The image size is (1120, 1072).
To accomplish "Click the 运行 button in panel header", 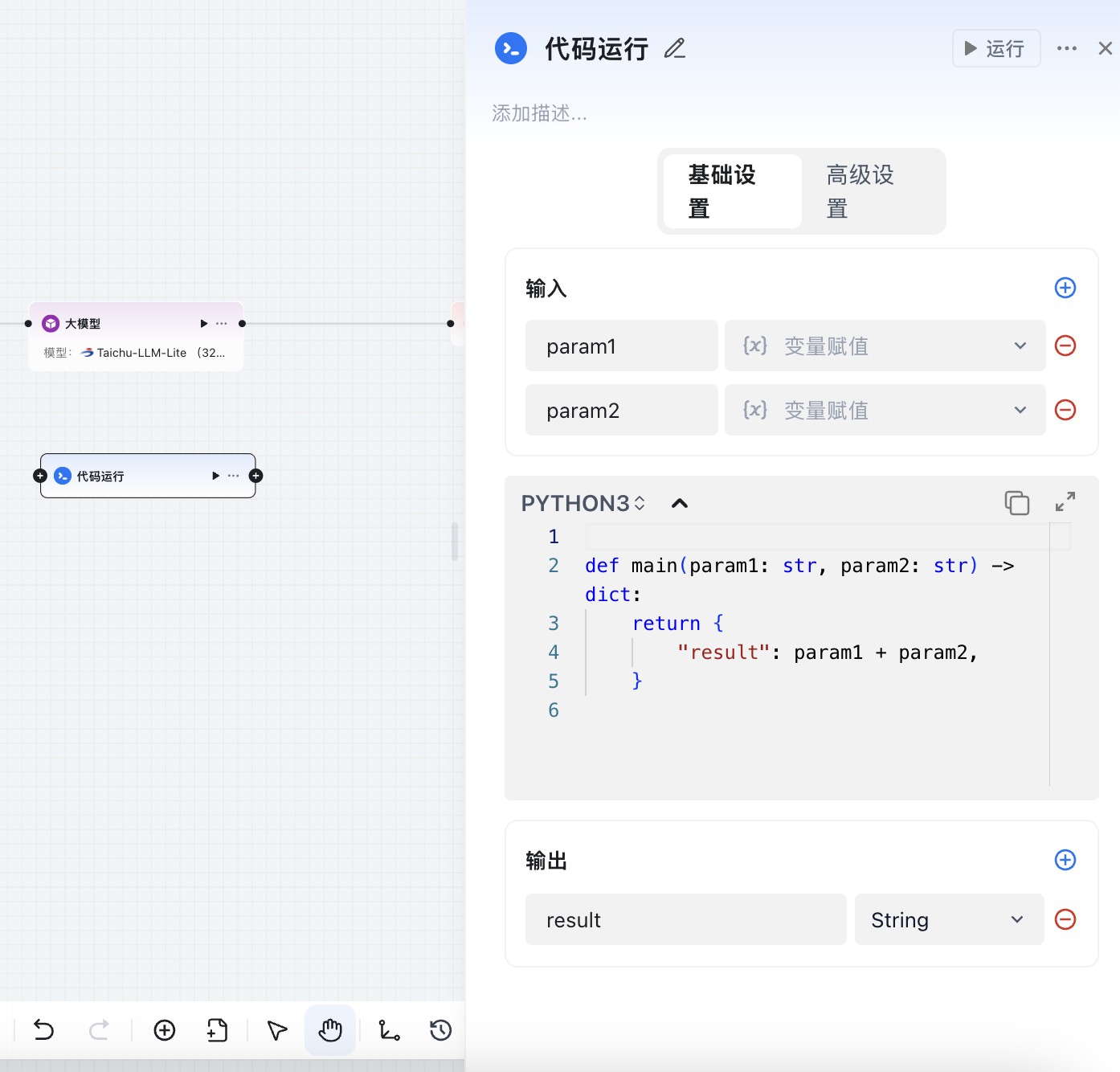I will point(995,49).
